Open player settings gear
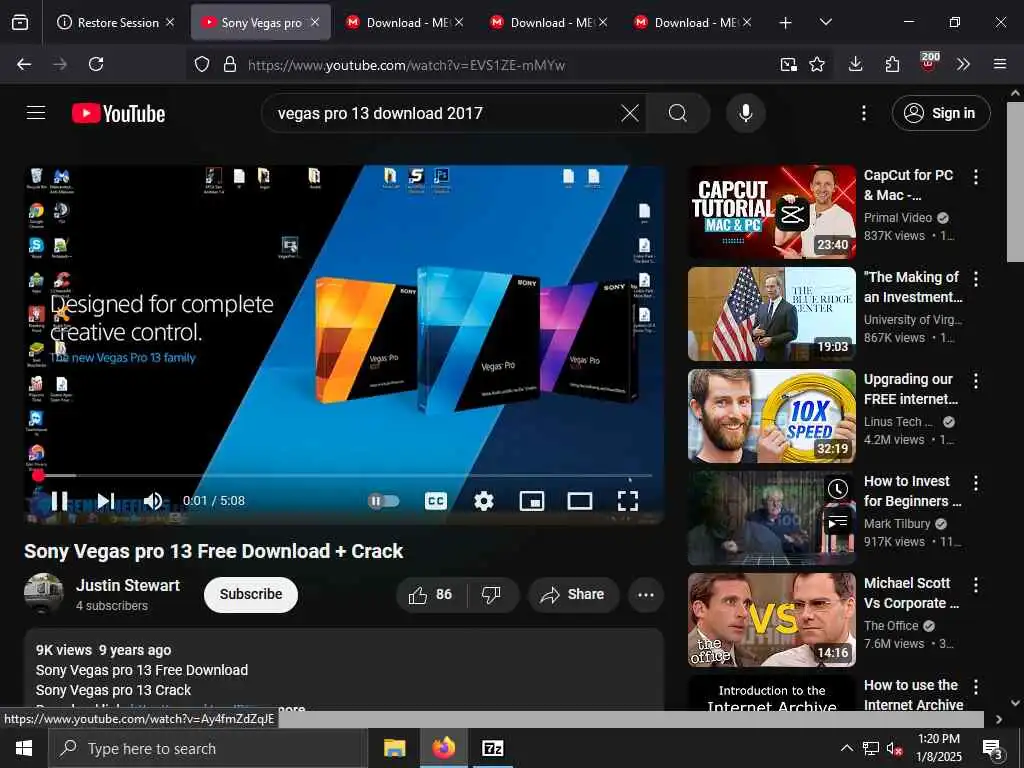Image resolution: width=1024 pixels, height=768 pixels. 483,501
